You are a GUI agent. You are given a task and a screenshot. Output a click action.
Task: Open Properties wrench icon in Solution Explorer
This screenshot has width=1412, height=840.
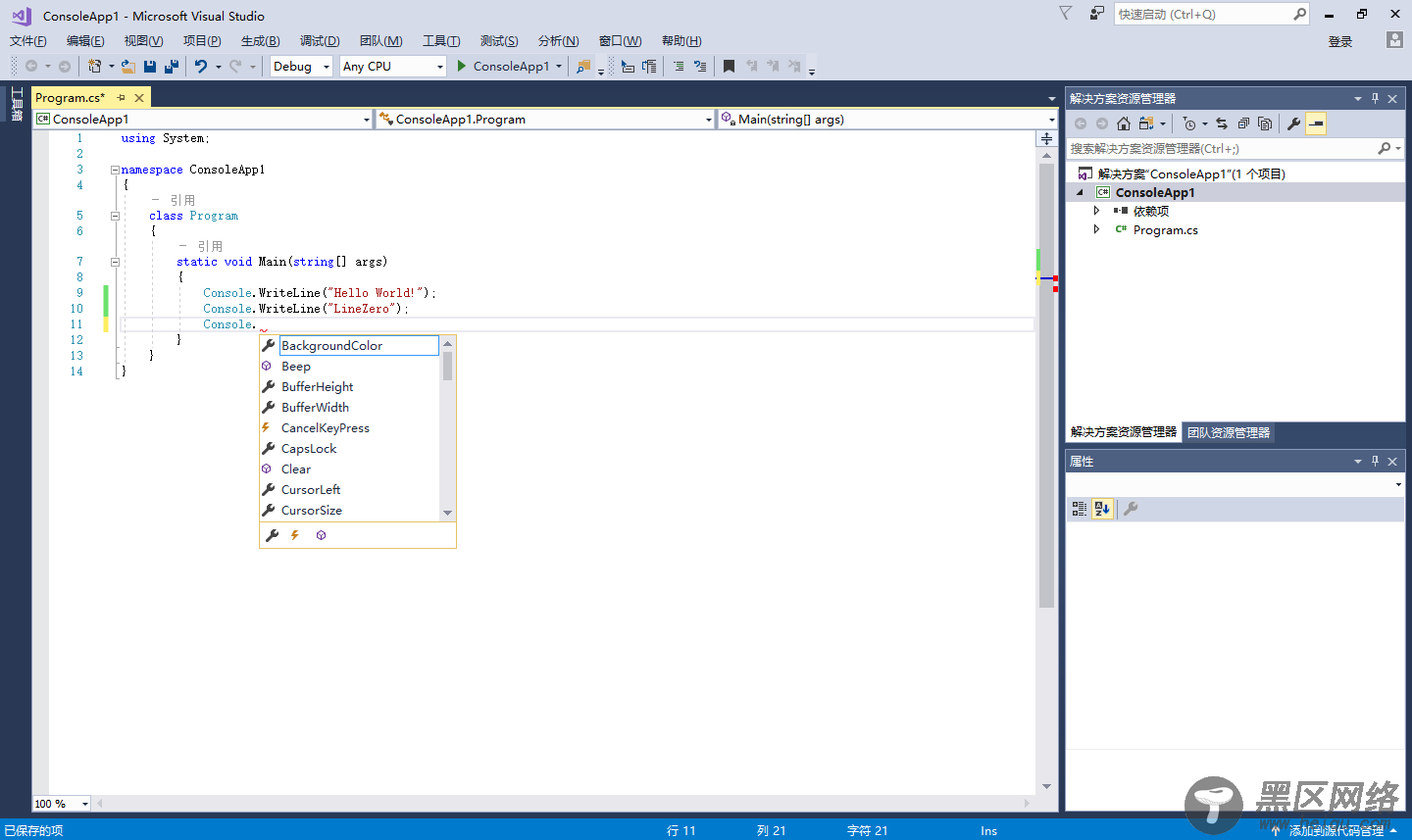[1293, 124]
